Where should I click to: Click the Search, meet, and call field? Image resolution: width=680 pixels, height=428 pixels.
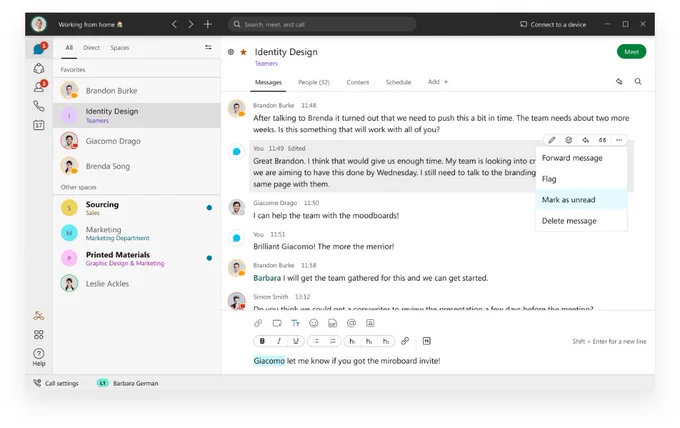point(322,24)
